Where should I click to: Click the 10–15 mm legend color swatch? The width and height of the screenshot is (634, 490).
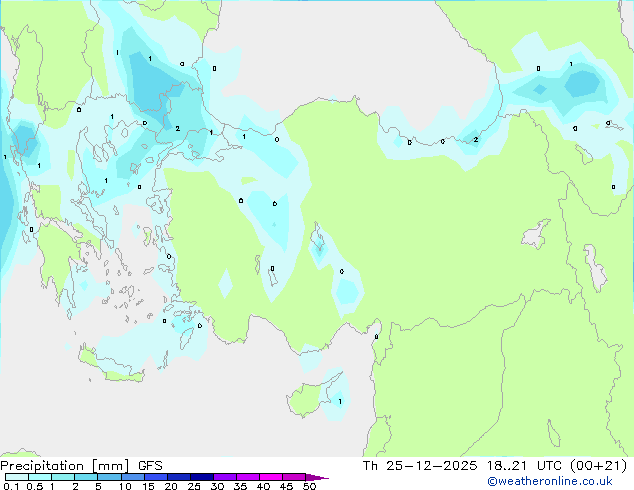pyautogui.click(x=133, y=477)
